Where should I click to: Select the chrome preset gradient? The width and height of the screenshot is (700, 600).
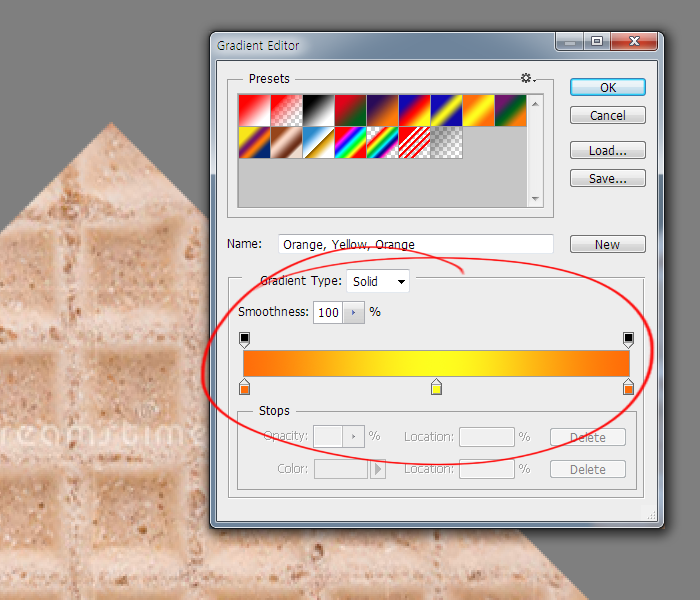[319, 142]
